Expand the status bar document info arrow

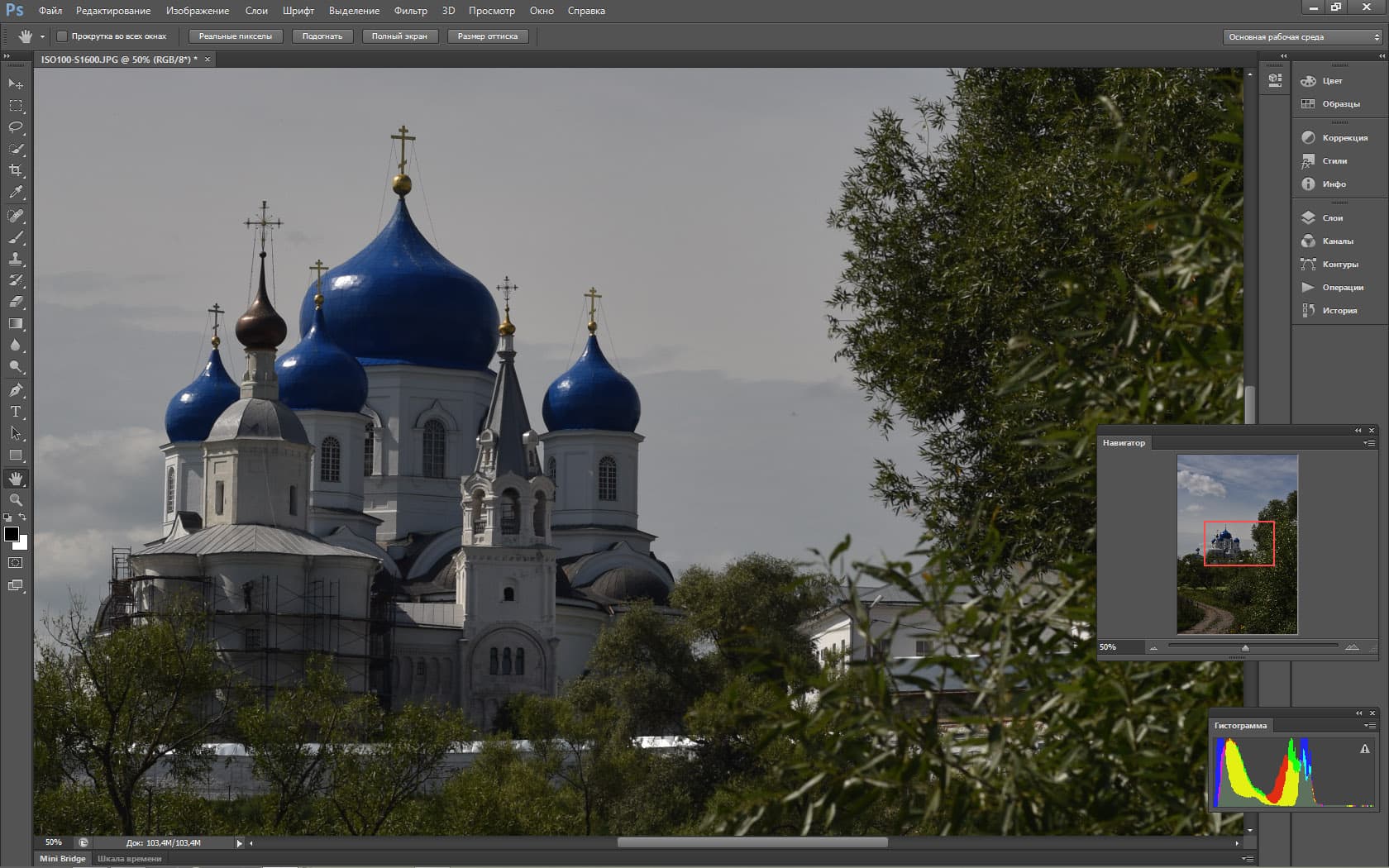[x=239, y=843]
